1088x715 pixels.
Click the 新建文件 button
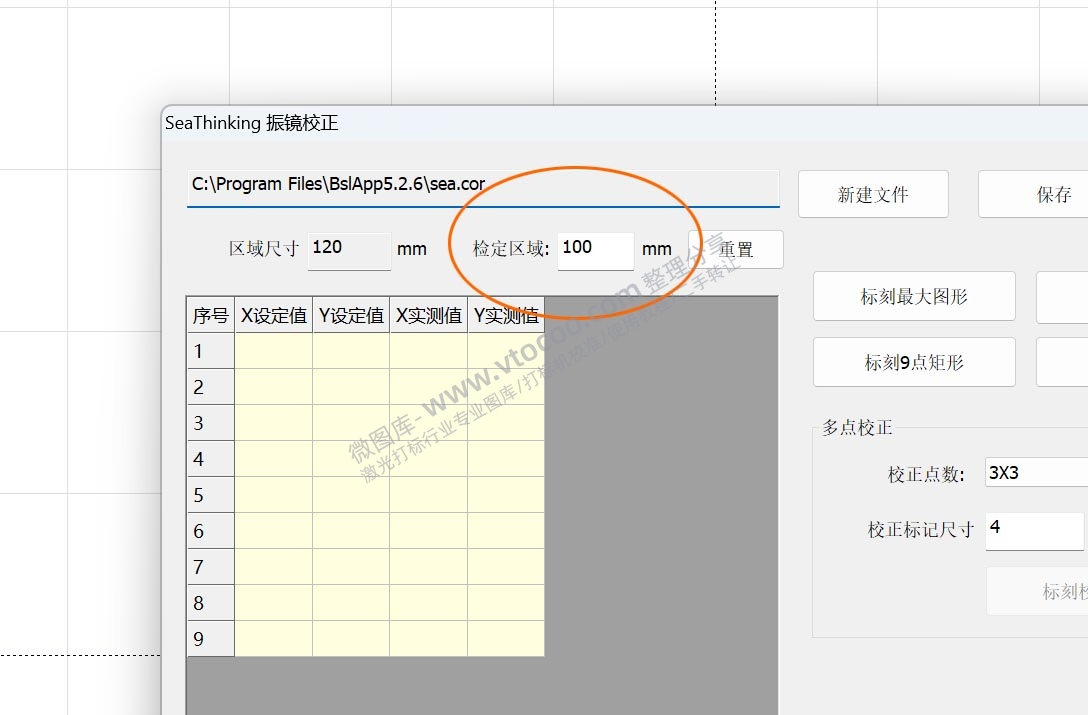[873, 194]
